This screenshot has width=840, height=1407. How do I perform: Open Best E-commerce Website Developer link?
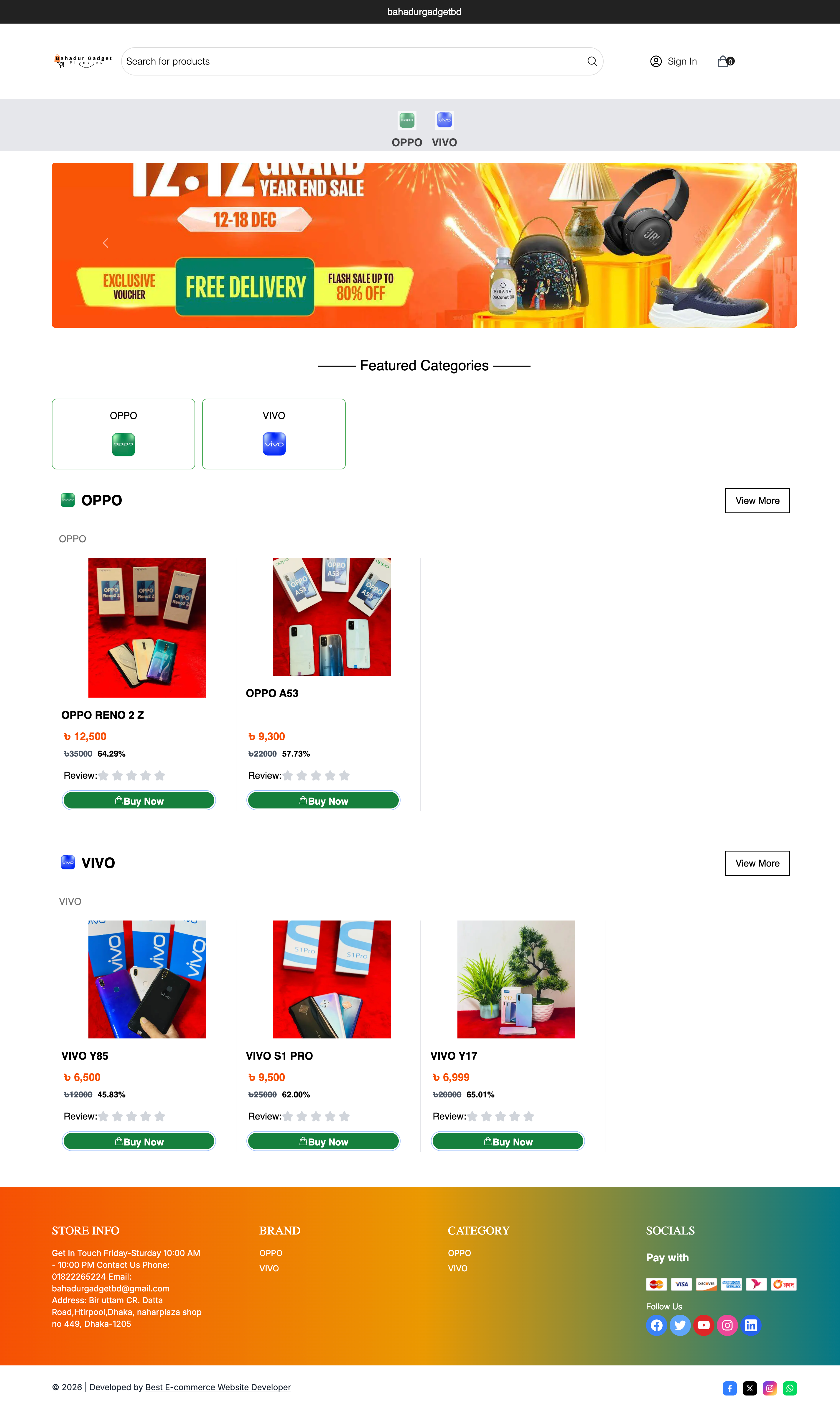coord(218,1387)
